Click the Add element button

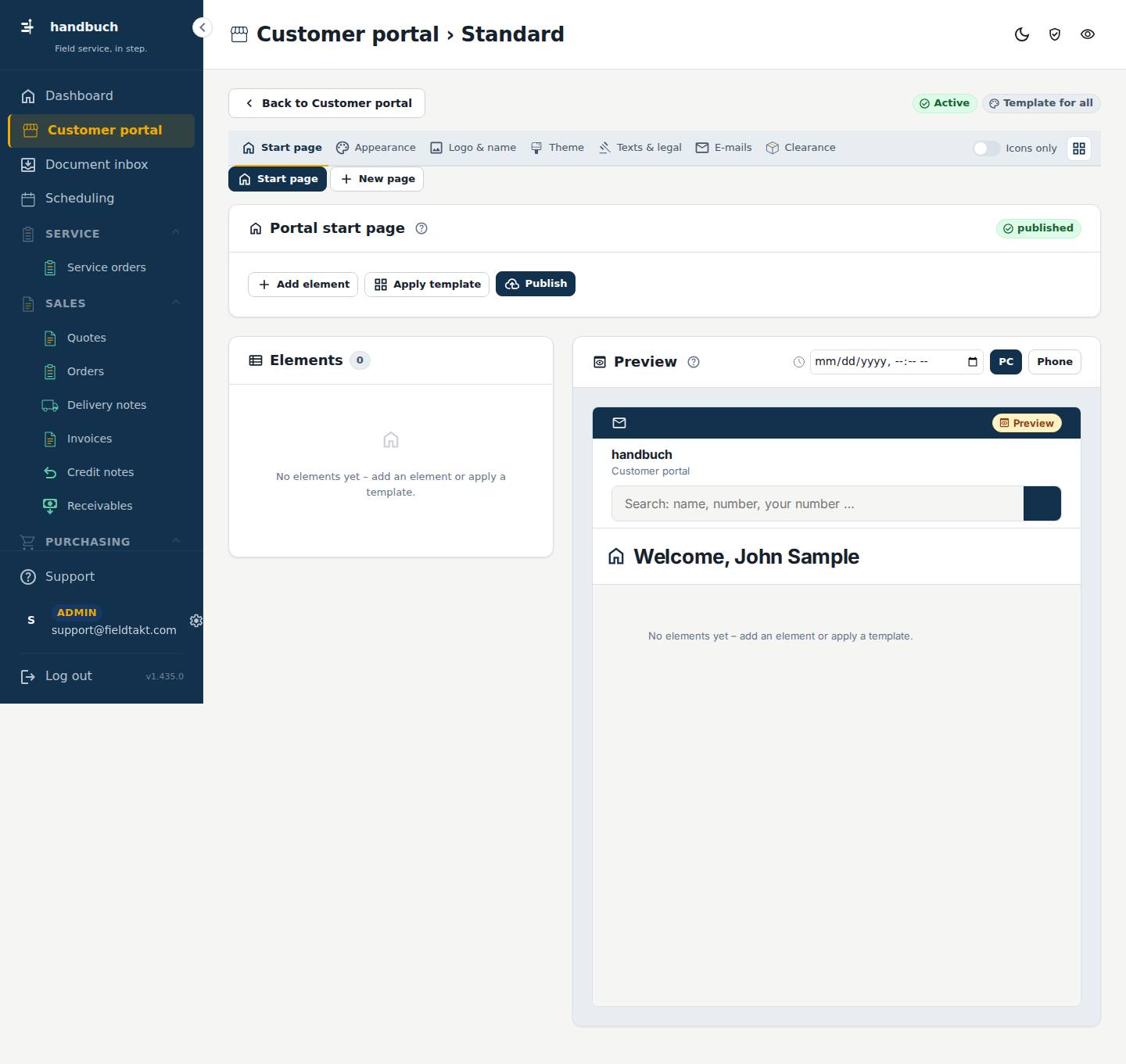303,285
